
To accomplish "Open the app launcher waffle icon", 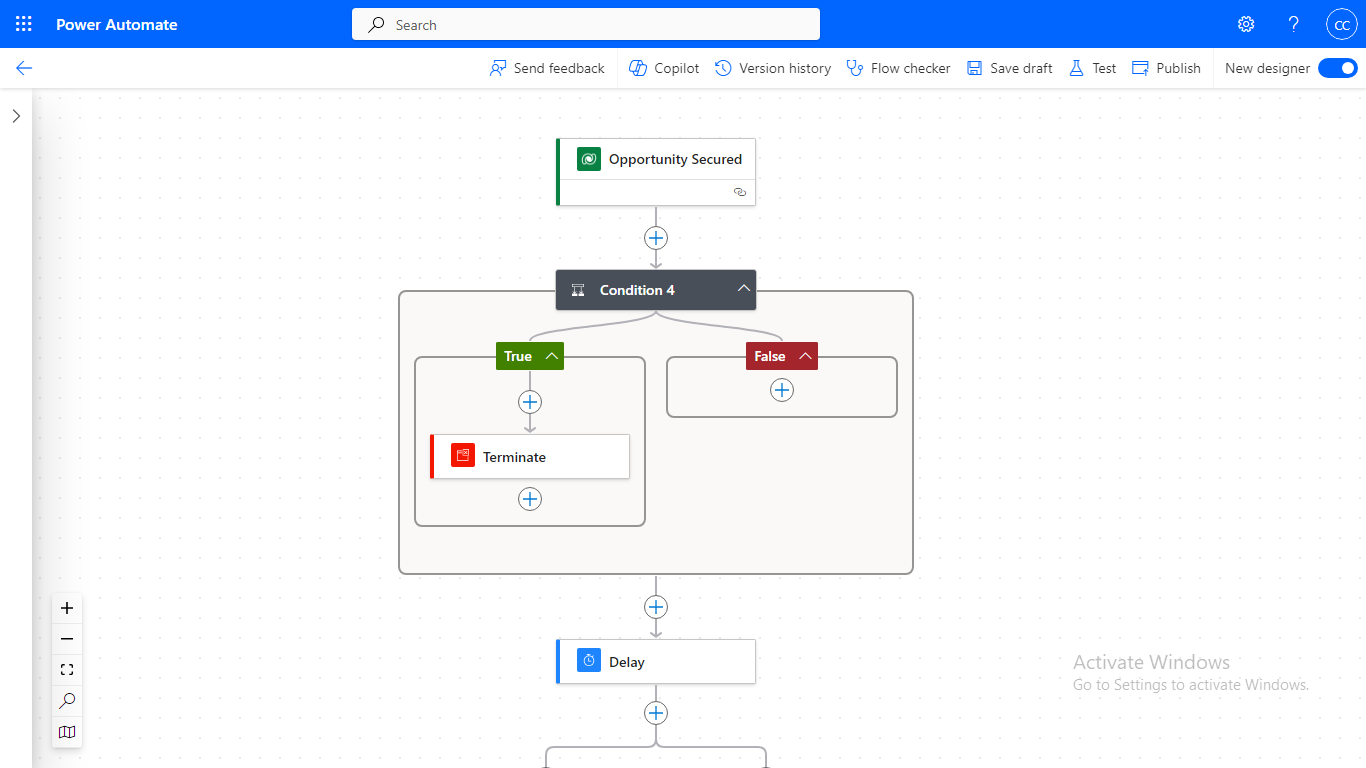I will point(24,24).
